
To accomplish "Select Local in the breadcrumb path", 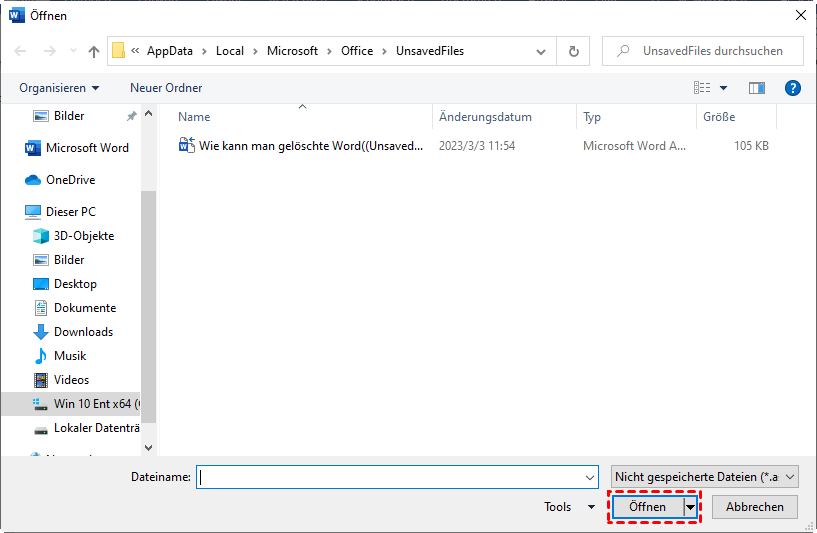I will 230,51.
